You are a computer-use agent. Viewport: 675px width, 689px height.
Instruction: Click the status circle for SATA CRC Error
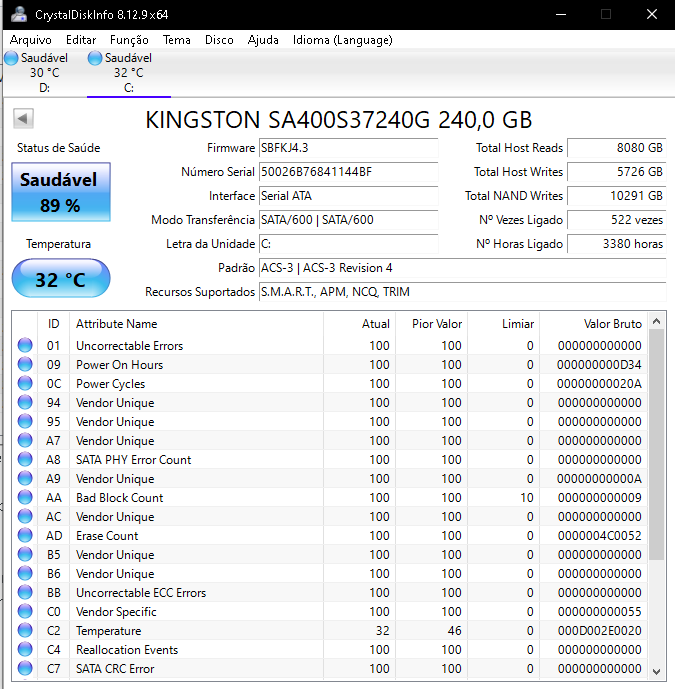pyautogui.click(x=25, y=668)
